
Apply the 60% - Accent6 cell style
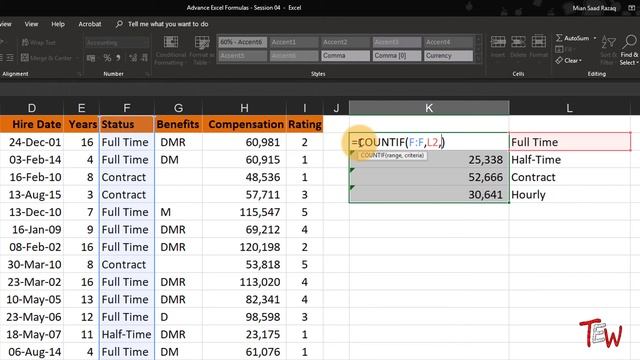[242, 42]
